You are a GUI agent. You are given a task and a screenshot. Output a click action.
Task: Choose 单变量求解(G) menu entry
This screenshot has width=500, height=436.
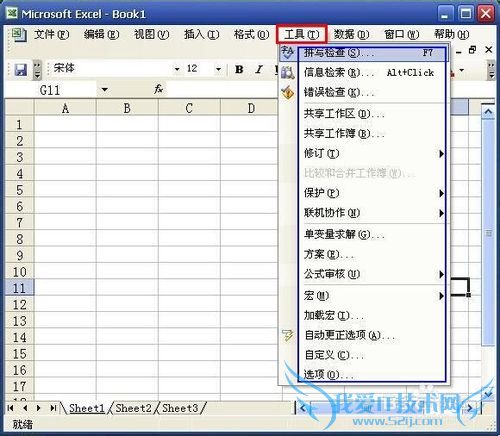point(364,235)
